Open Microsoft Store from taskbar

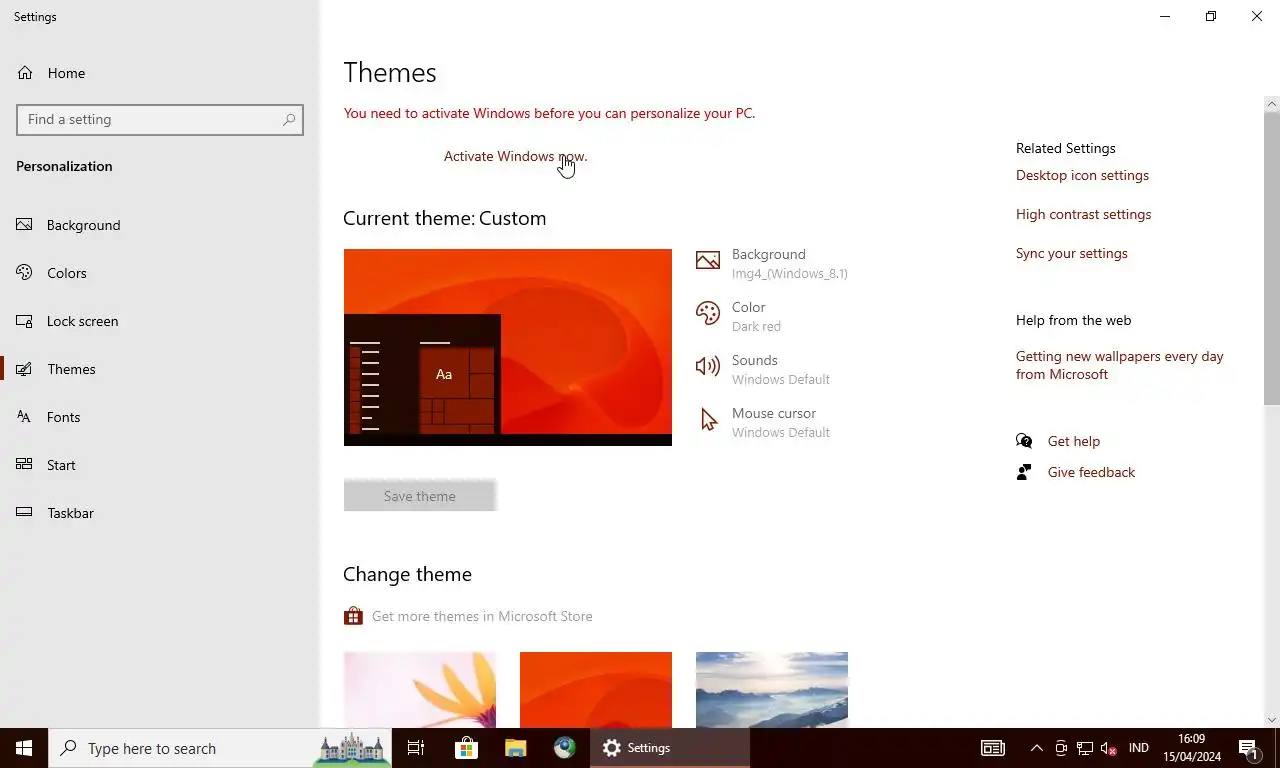466,748
